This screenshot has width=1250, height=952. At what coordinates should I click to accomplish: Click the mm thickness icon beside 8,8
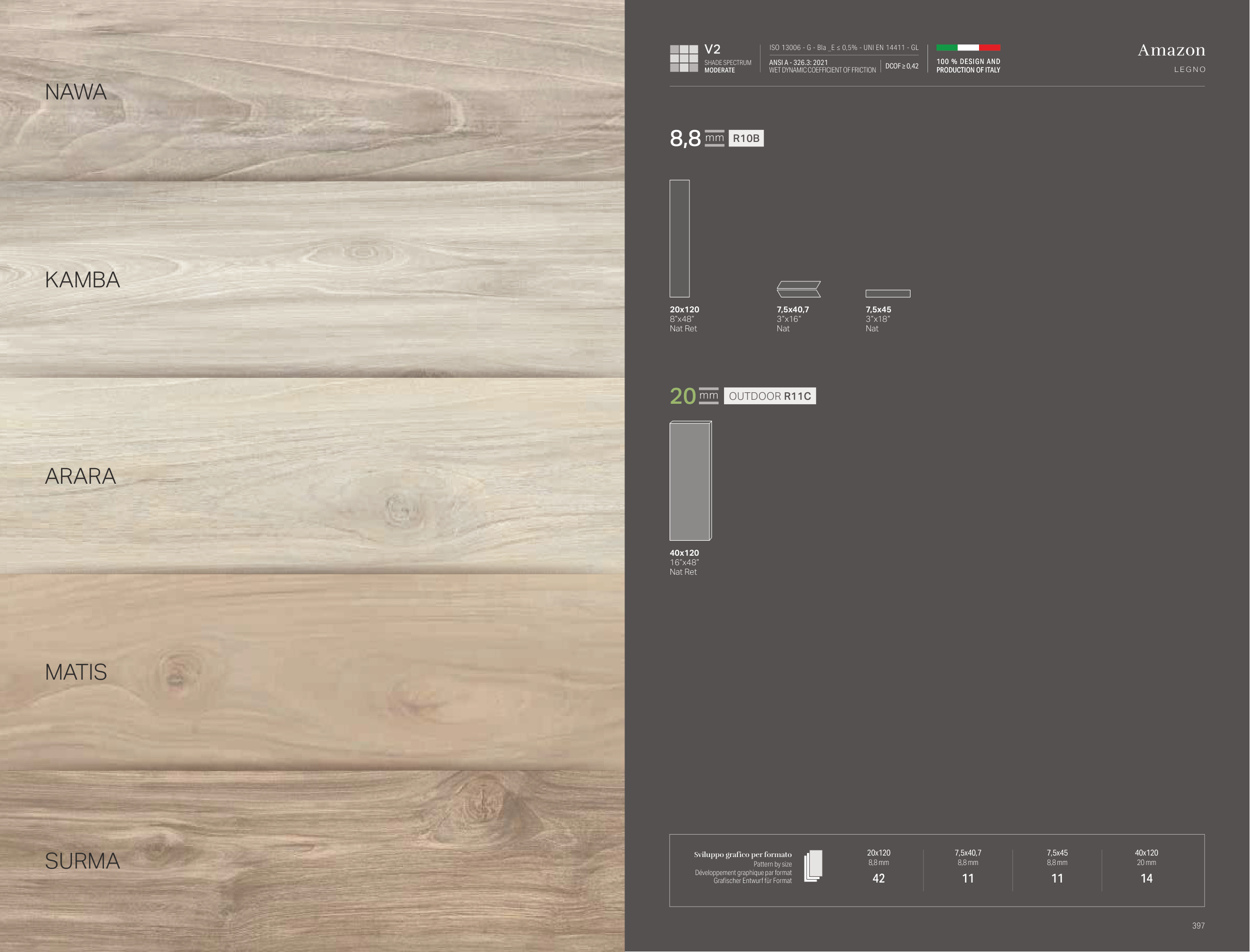(714, 138)
